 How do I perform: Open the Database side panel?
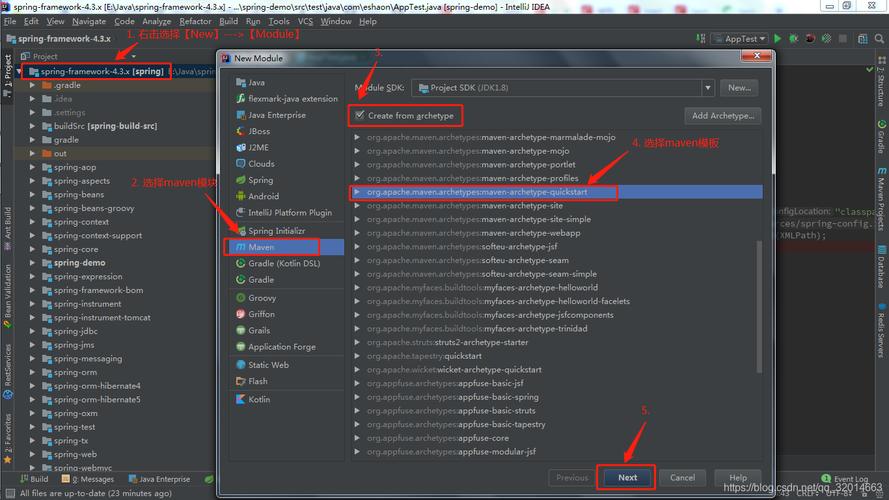(x=881, y=266)
